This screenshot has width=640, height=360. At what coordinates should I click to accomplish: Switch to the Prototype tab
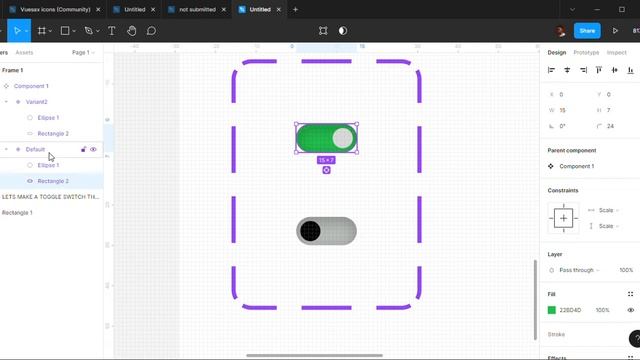click(586, 53)
